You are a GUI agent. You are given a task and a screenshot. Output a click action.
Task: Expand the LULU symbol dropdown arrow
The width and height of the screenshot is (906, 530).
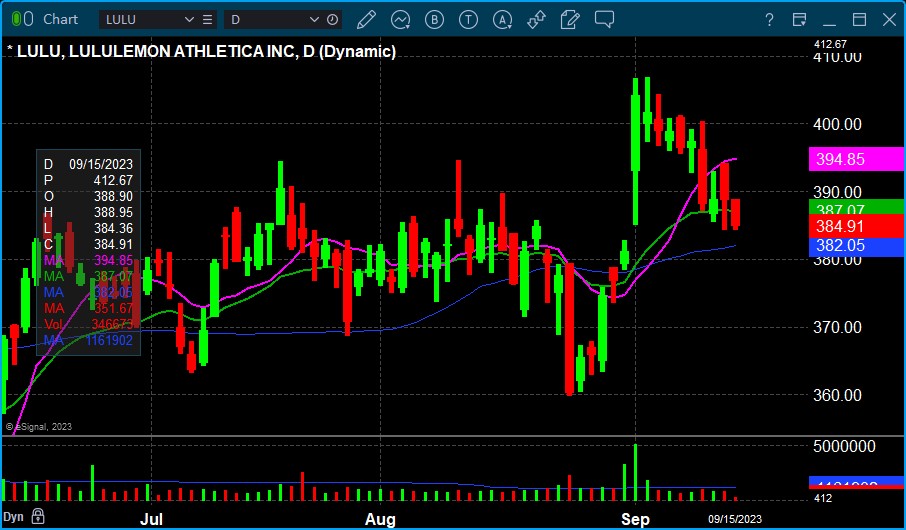[189, 19]
